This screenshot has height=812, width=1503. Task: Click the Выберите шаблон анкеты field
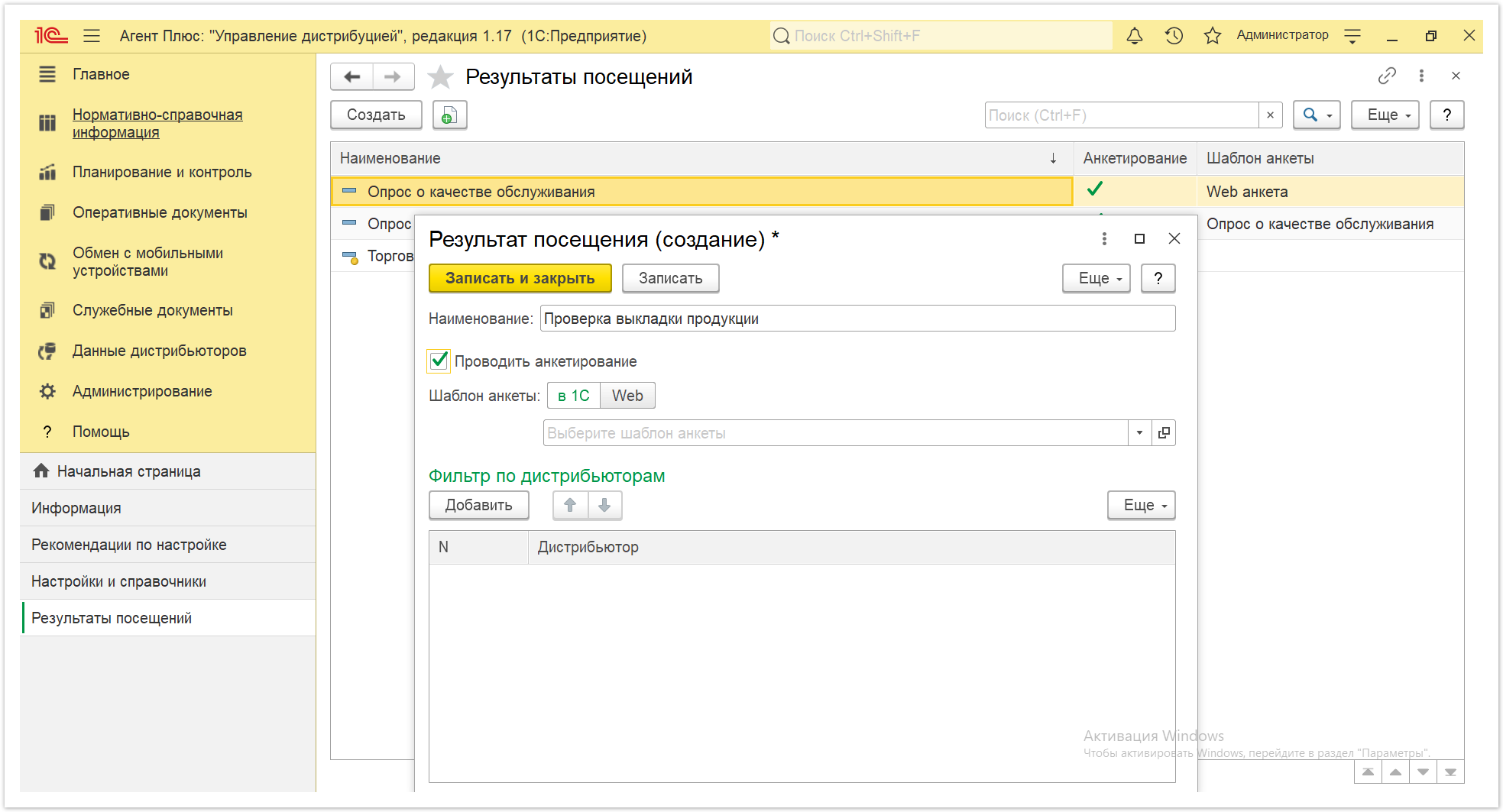pos(835,433)
